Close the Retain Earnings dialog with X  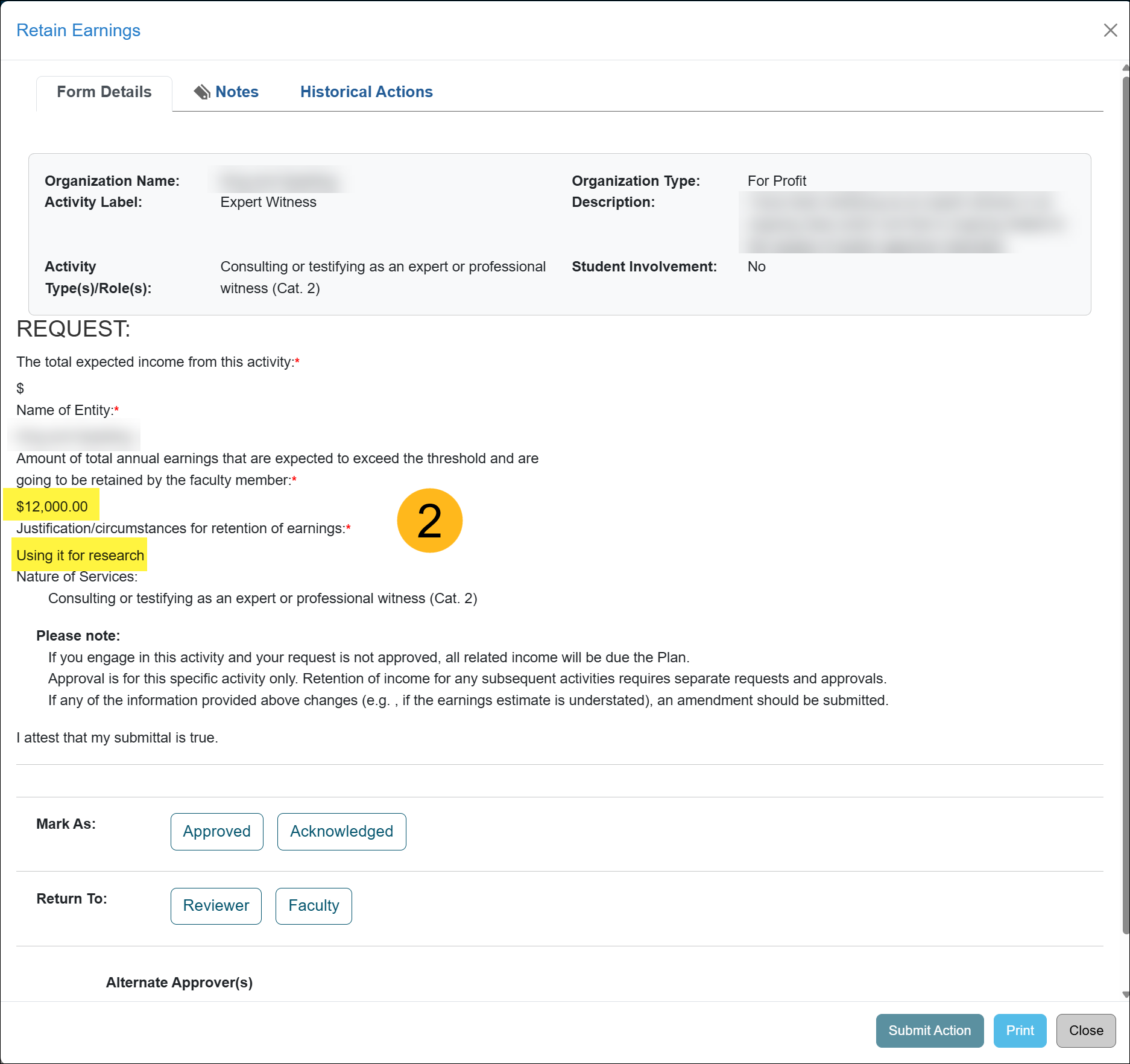(x=1110, y=30)
